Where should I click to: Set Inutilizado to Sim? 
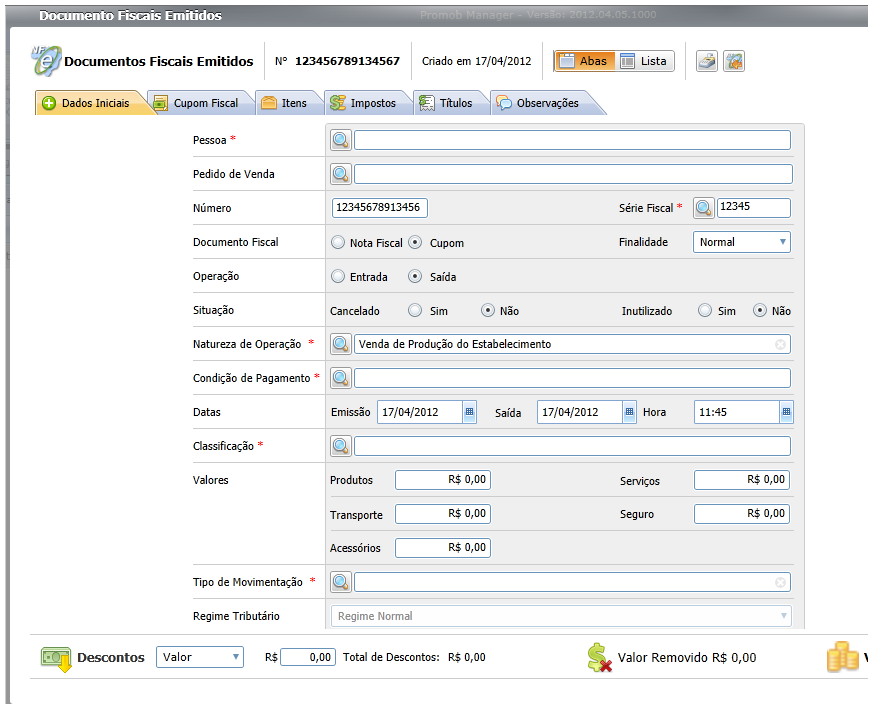tap(704, 310)
